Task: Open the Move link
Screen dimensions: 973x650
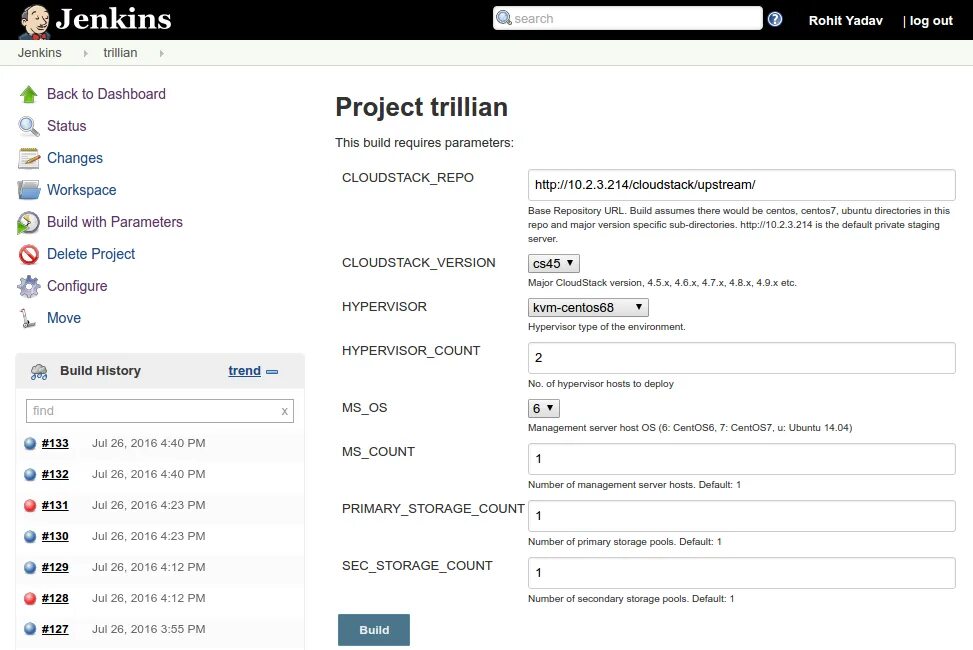Action: [64, 318]
